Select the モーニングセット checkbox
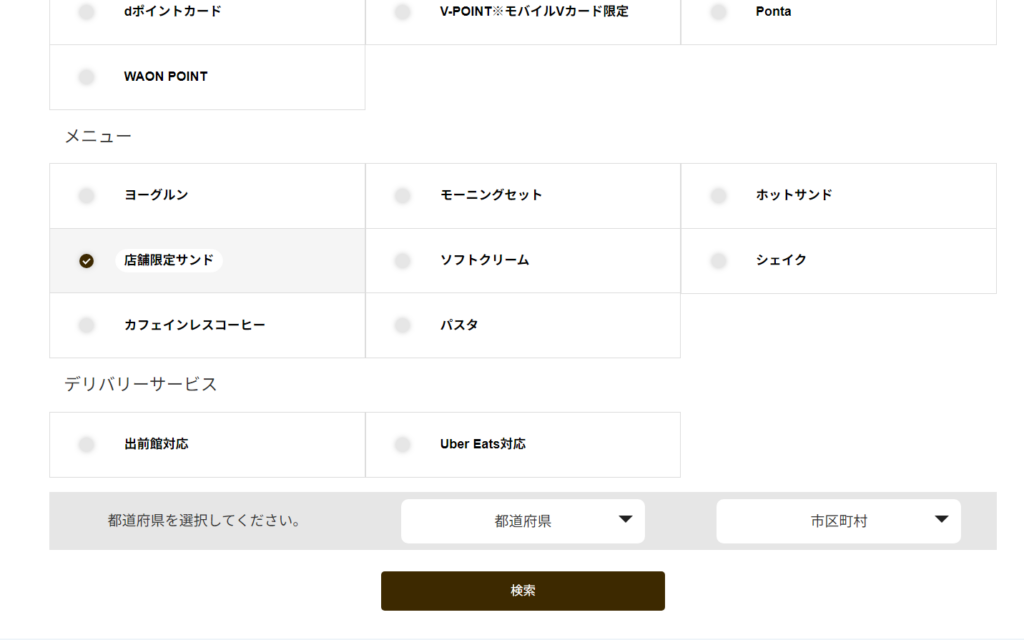 [x=402, y=196]
